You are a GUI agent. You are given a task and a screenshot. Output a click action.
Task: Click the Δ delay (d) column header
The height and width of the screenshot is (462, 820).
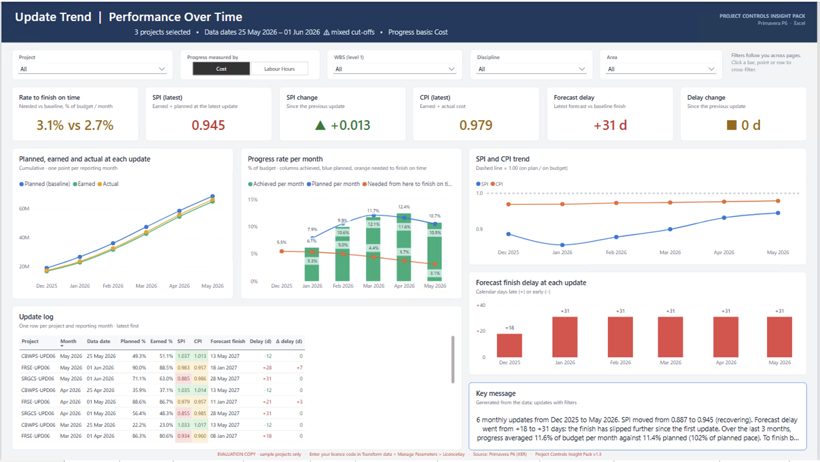[289, 341]
